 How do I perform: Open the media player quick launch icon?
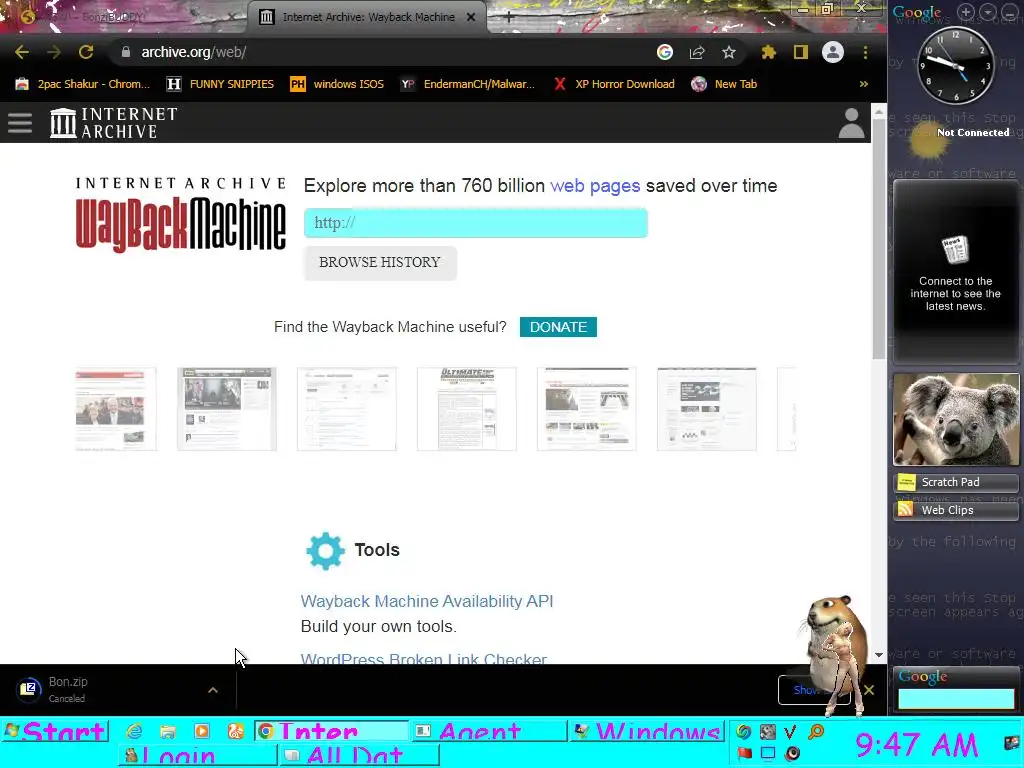(202, 731)
